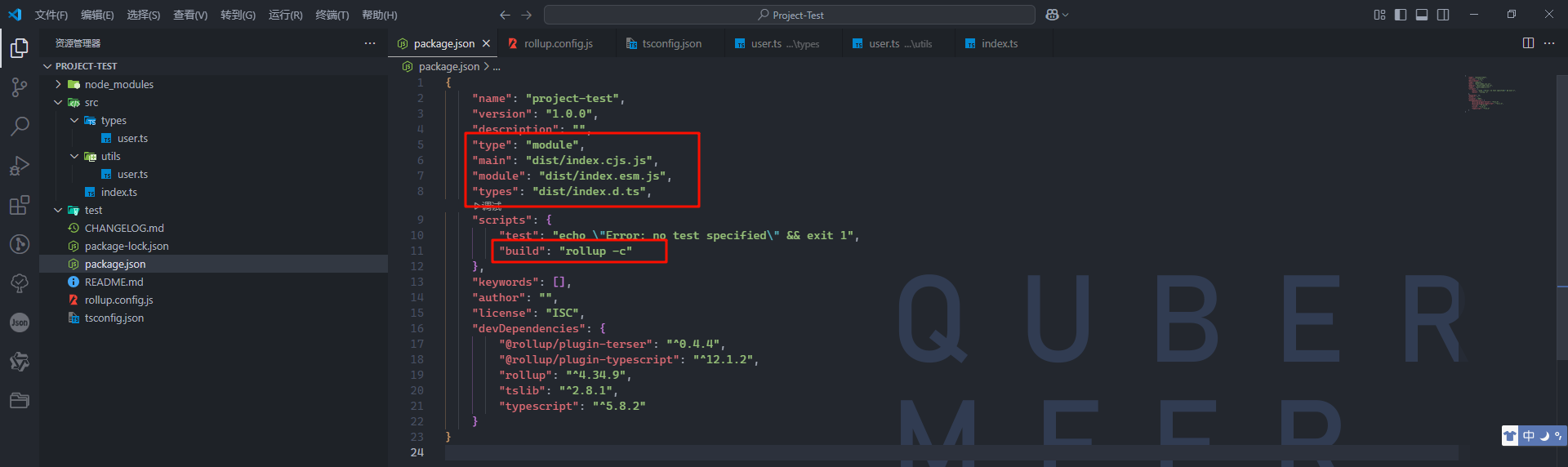
Task: Toggle the primary side bar layout button
Action: 1401,15
